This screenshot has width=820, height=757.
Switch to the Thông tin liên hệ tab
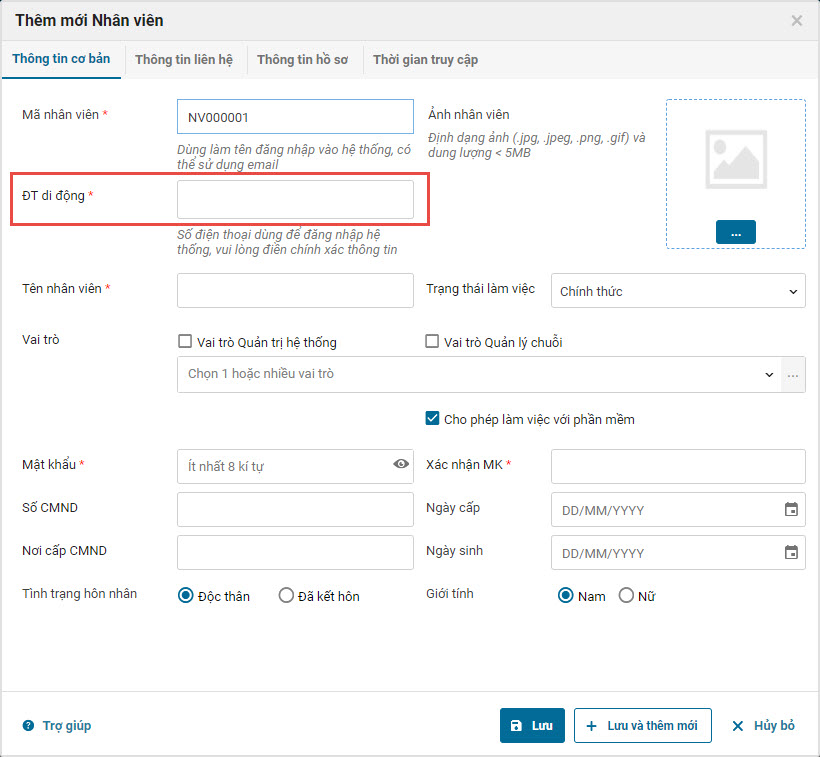pos(184,60)
